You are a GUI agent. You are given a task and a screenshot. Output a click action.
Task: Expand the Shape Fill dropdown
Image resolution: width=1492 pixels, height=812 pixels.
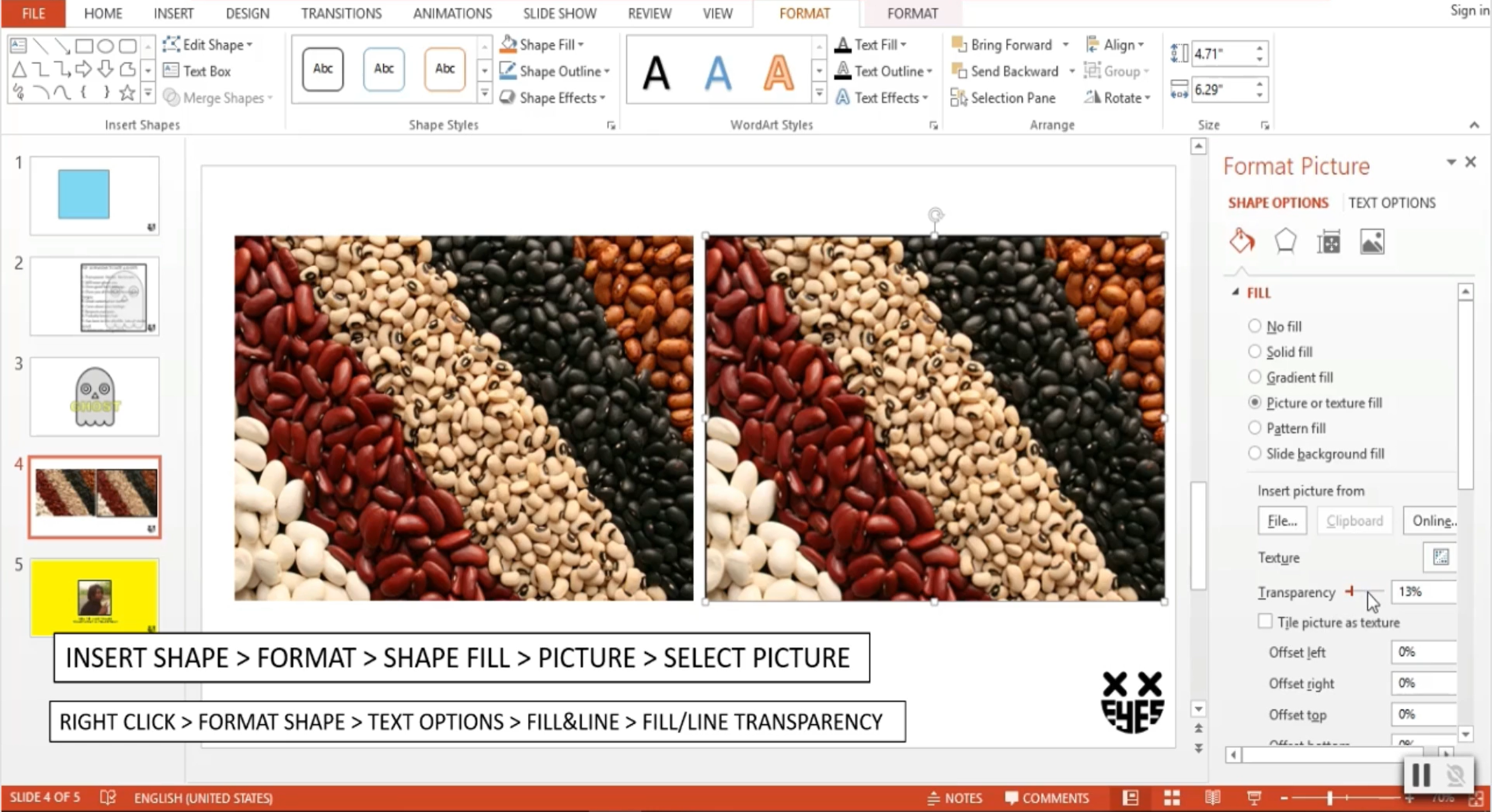tap(581, 45)
